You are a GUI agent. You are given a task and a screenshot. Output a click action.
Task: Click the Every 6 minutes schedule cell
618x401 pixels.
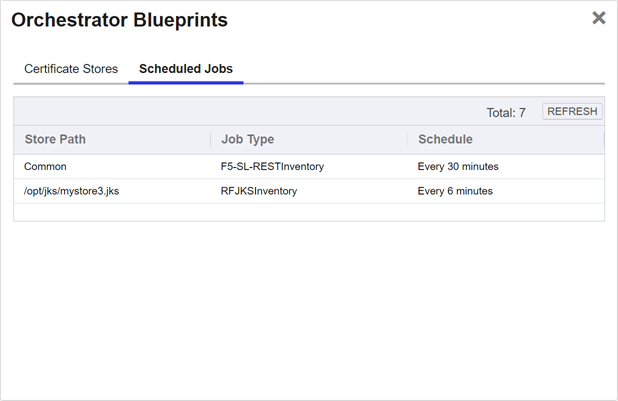click(455, 191)
